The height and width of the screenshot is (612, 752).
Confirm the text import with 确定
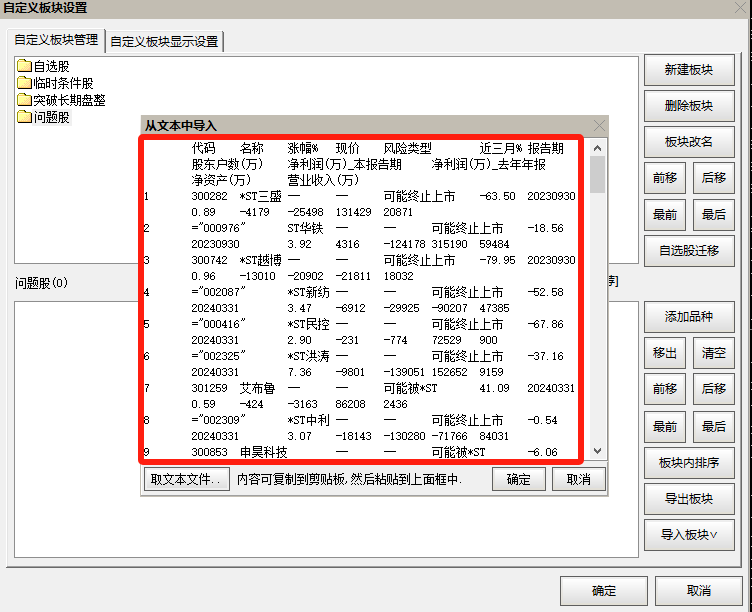(518, 480)
